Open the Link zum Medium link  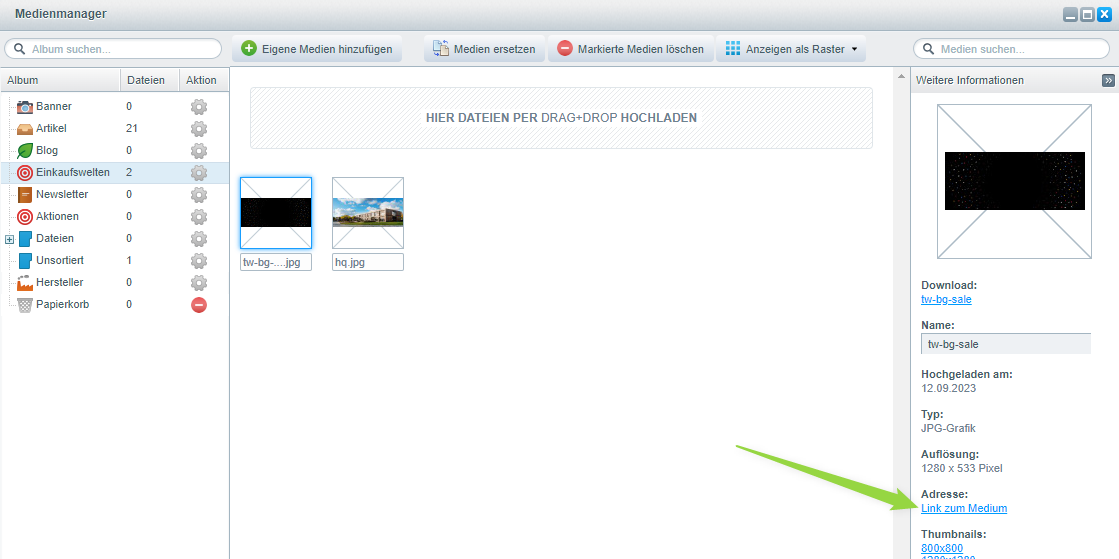tap(964, 508)
